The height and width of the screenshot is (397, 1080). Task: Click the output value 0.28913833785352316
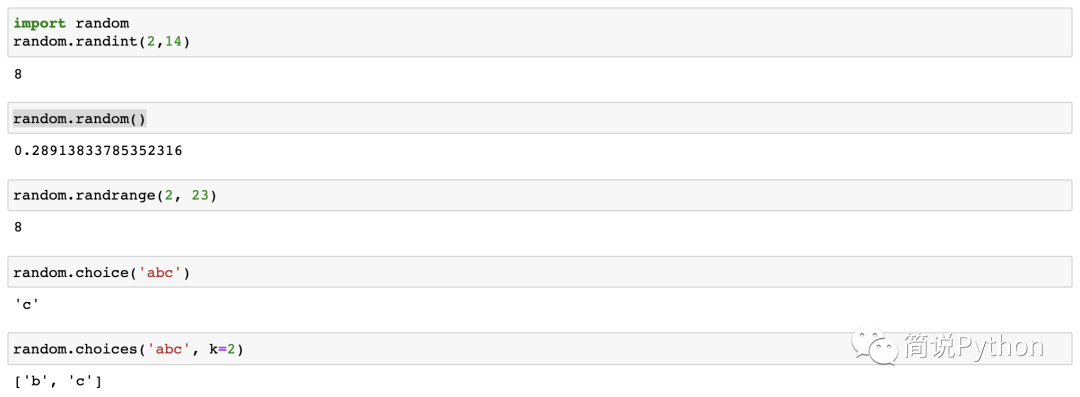(98, 150)
